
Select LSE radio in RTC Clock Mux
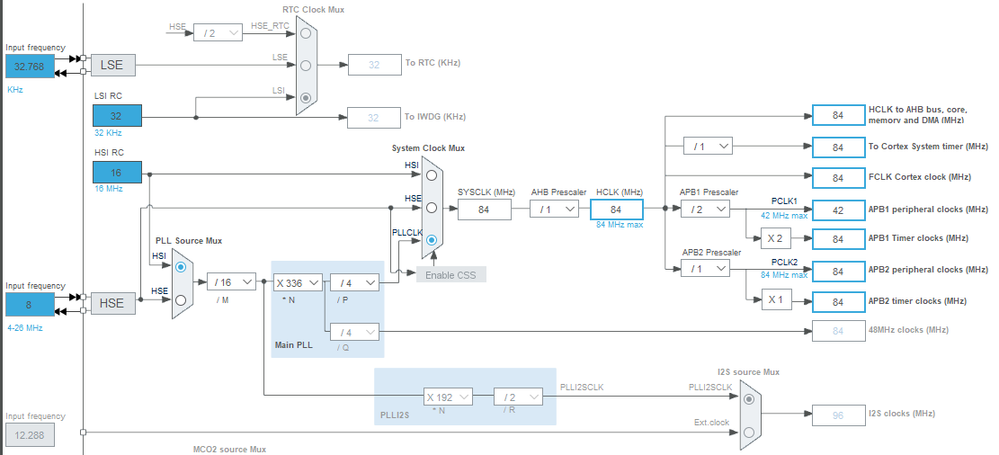point(306,65)
